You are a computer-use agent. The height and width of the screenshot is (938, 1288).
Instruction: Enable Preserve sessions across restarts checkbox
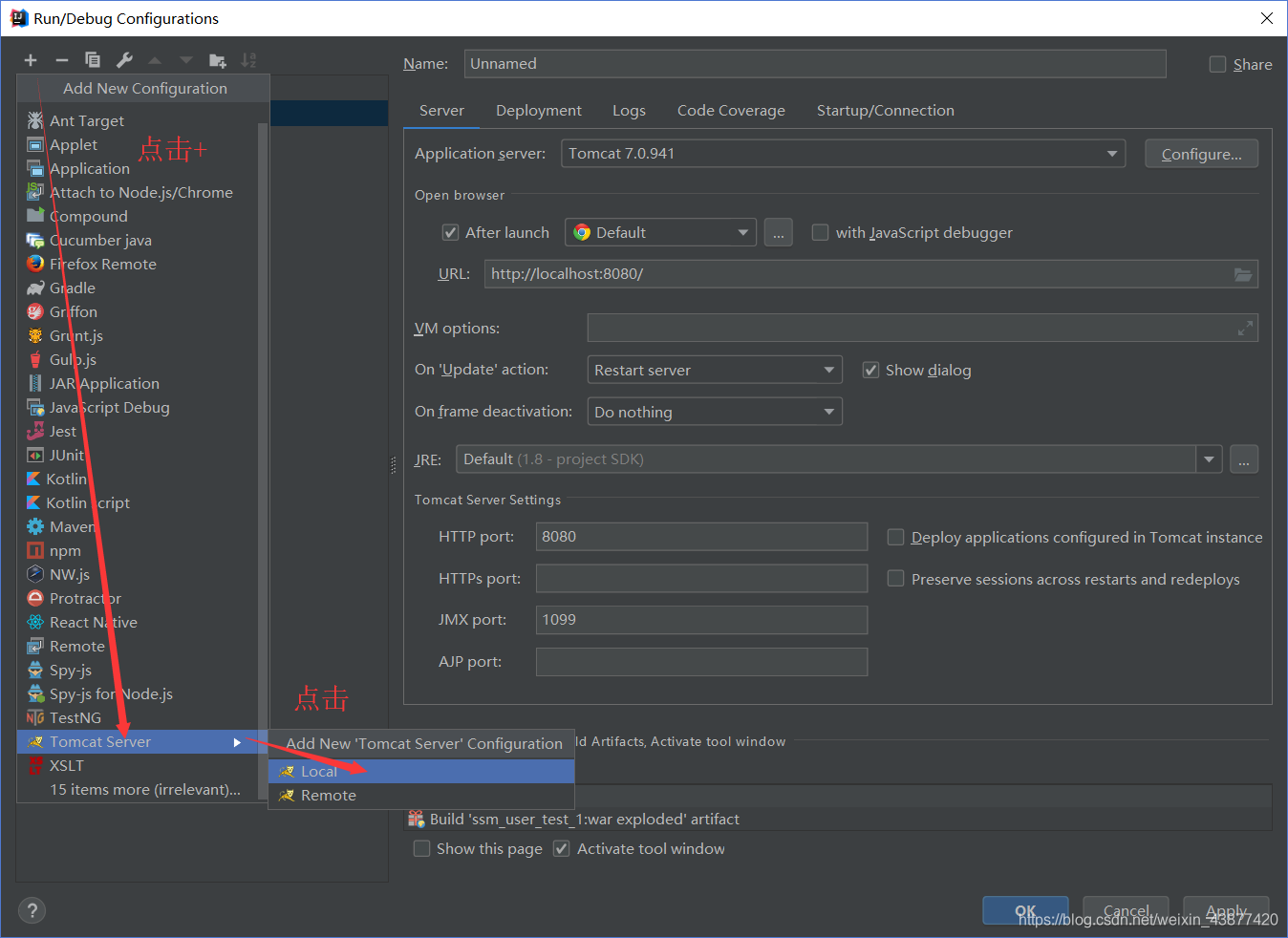pyautogui.click(x=895, y=578)
